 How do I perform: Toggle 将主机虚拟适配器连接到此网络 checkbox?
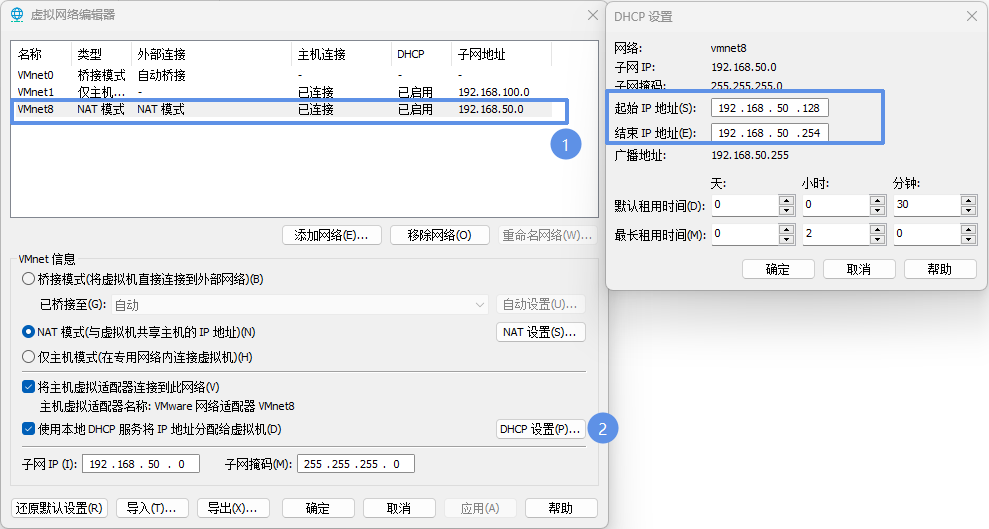(x=29, y=387)
